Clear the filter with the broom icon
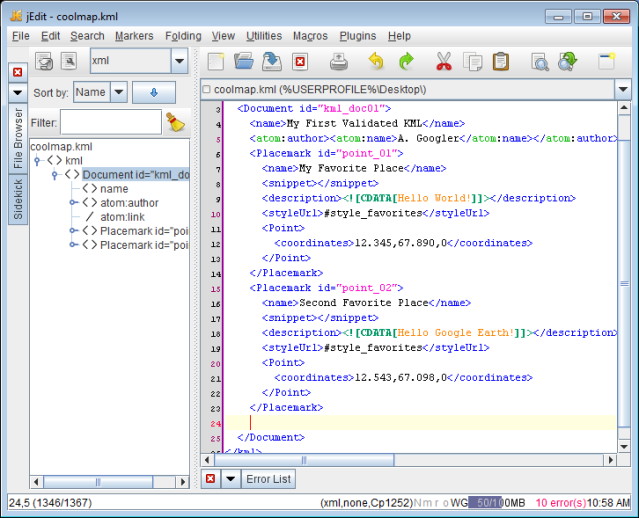Image resolution: width=639 pixels, height=518 pixels. pos(176,122)
